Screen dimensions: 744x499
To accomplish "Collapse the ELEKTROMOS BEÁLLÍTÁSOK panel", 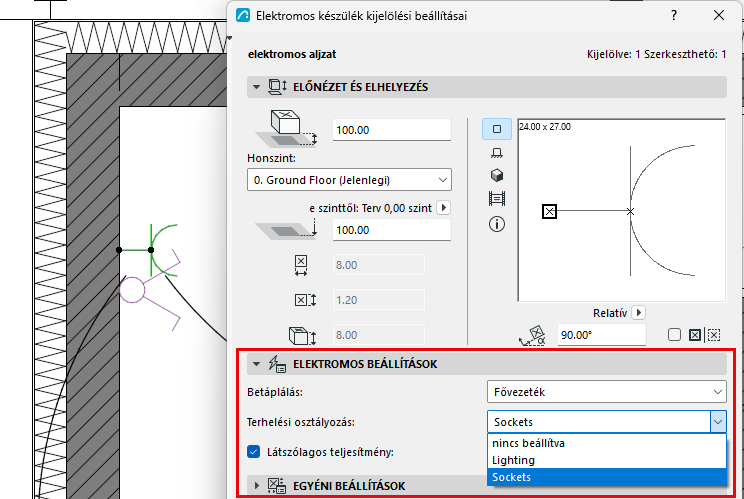I will tap(257, 364).
